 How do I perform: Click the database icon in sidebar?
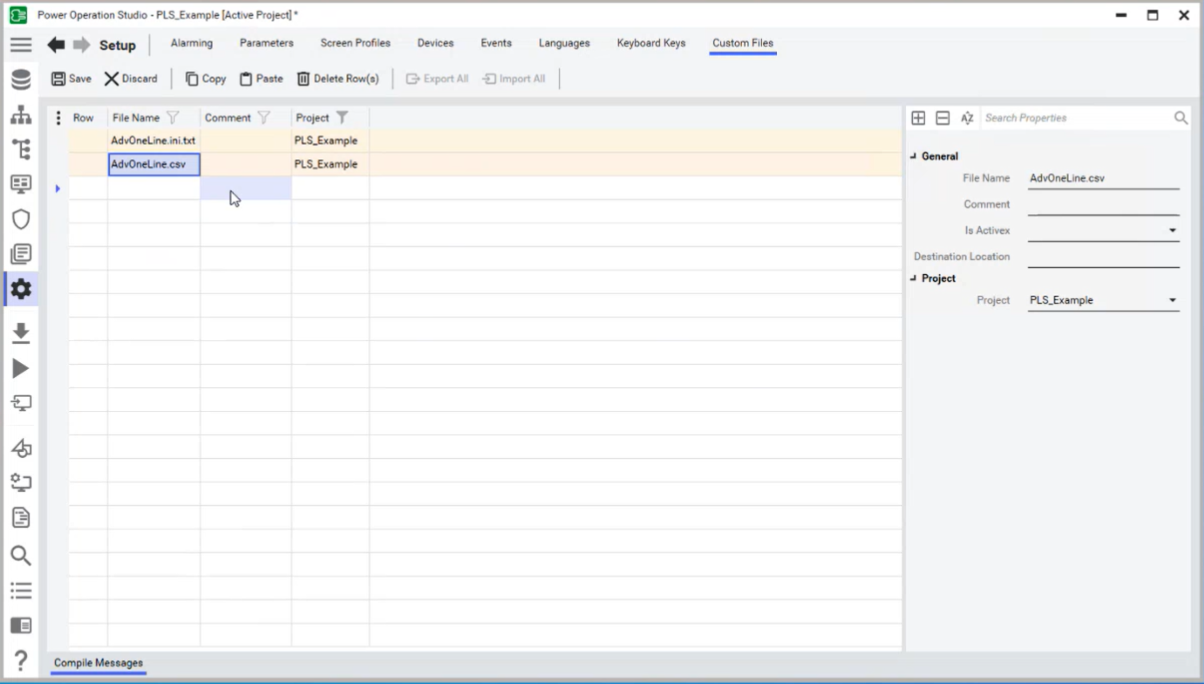coord(20,80)
